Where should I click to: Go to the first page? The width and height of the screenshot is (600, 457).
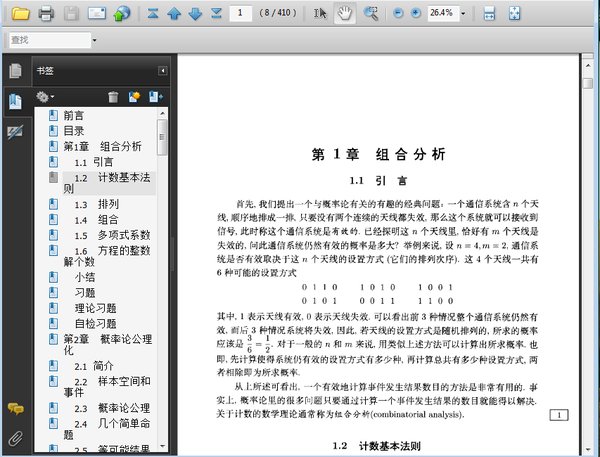coord(153,13)
